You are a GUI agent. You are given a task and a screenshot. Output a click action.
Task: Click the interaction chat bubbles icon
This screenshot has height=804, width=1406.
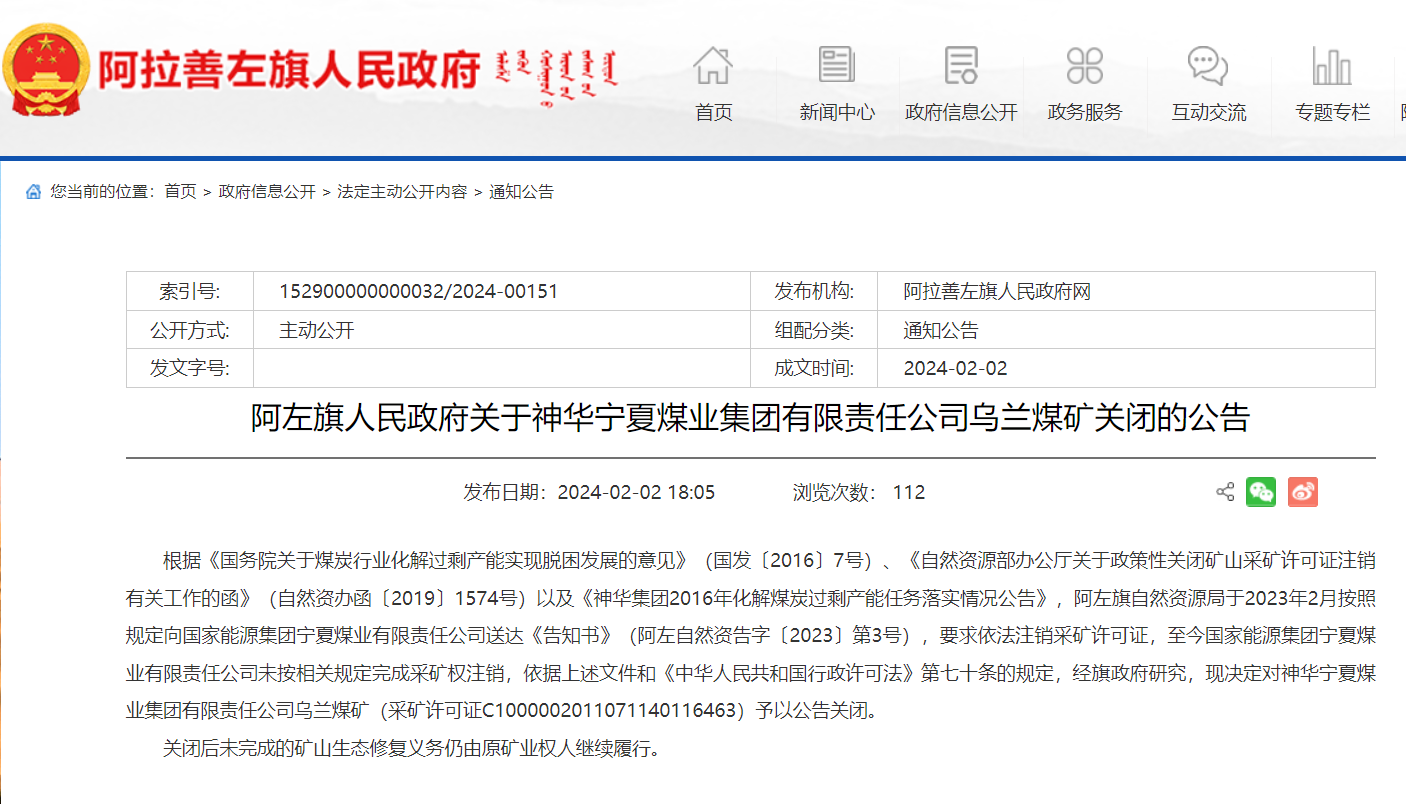click(x=1208, y=65)
